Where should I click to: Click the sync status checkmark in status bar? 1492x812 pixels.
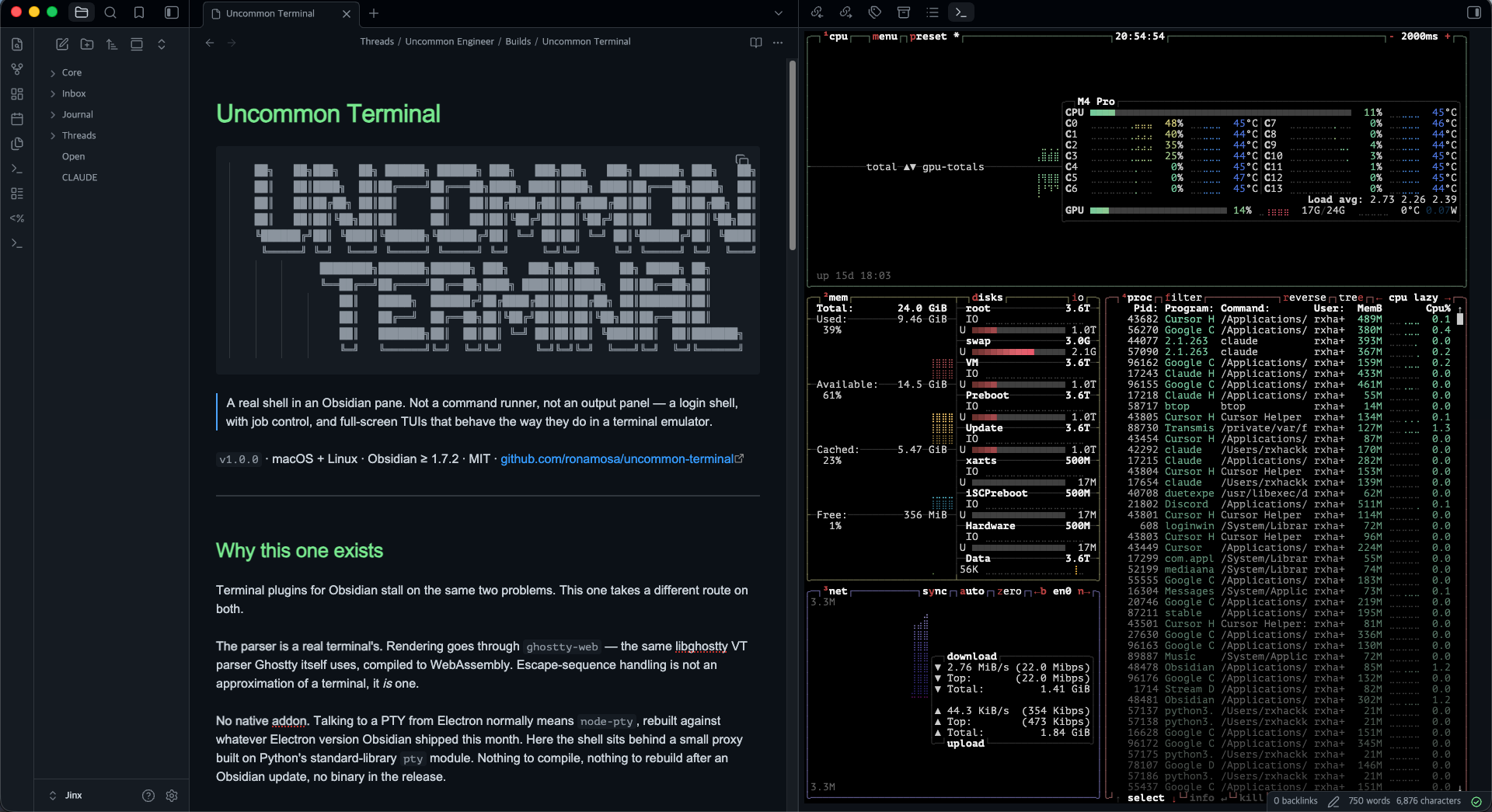tap(1476, 801)
